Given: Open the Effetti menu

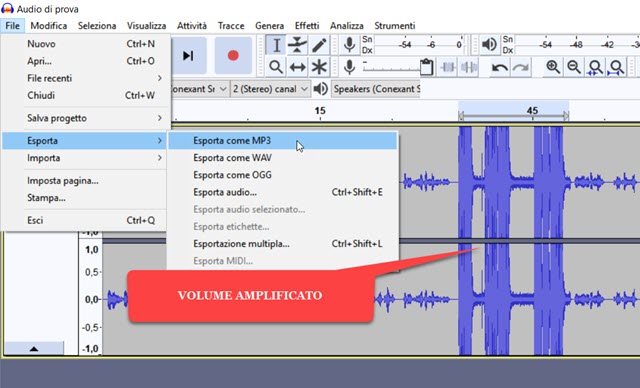Looking at the screenshot, I should coord(307,26).
